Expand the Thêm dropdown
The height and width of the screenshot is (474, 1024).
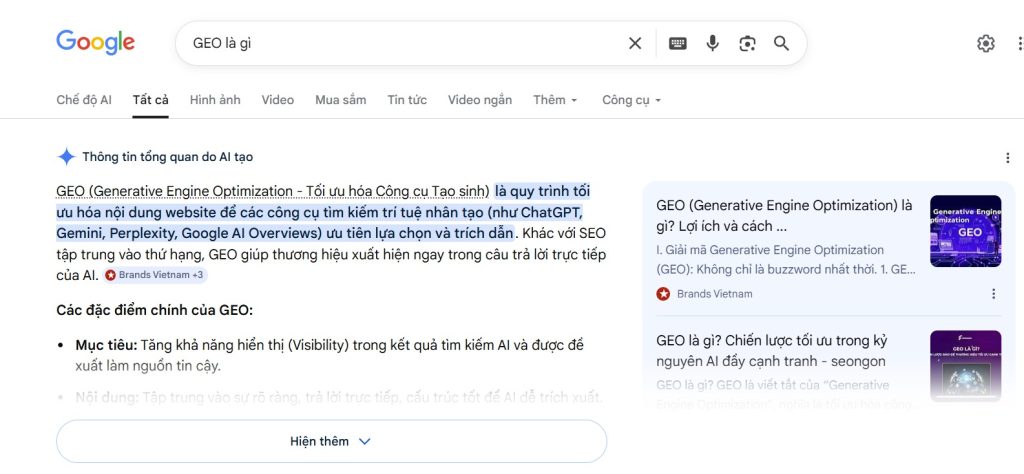click(x=555, y=100)
